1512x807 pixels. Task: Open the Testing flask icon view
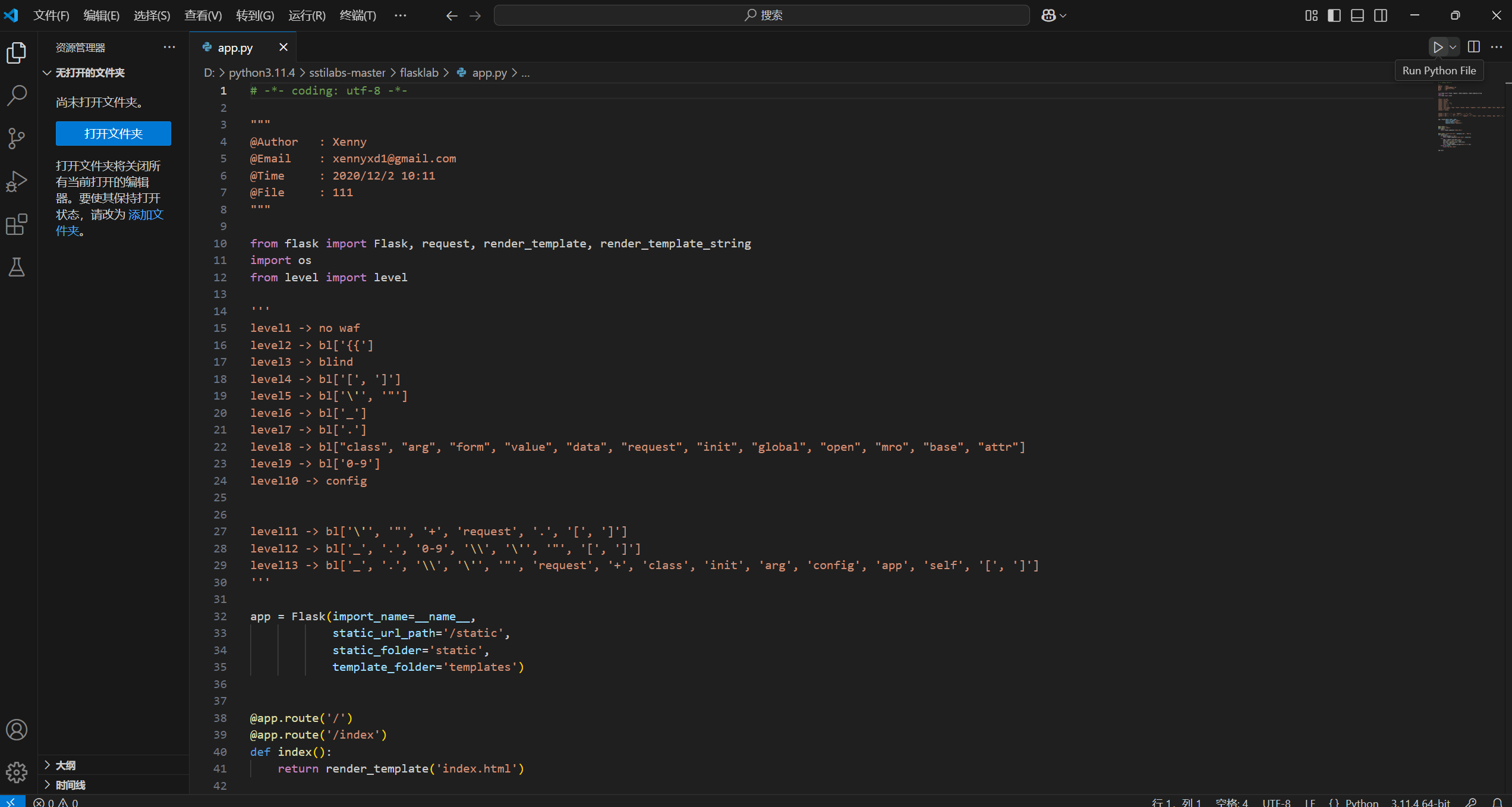(x=17, y=267)
